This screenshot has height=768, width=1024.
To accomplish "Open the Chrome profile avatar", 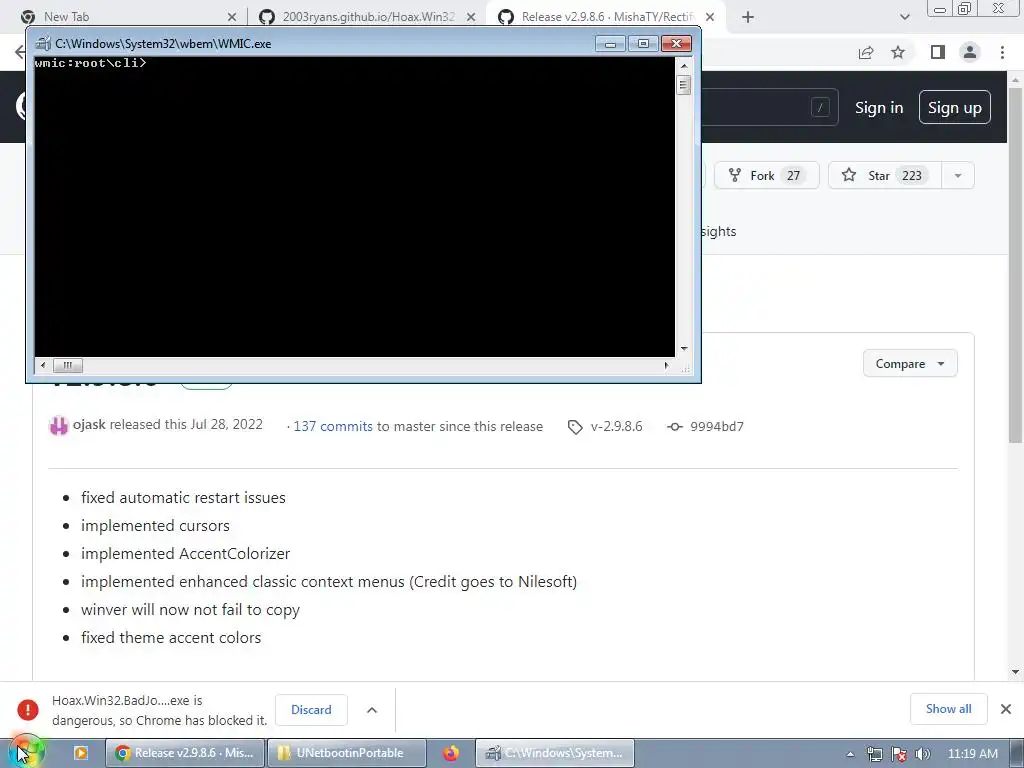I will pos(970,52).
